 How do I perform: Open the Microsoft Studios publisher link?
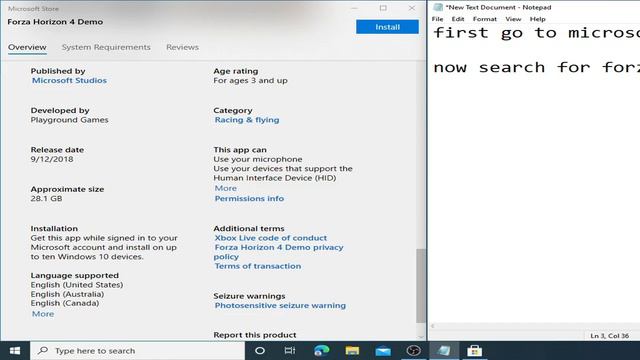click(69, 80)
